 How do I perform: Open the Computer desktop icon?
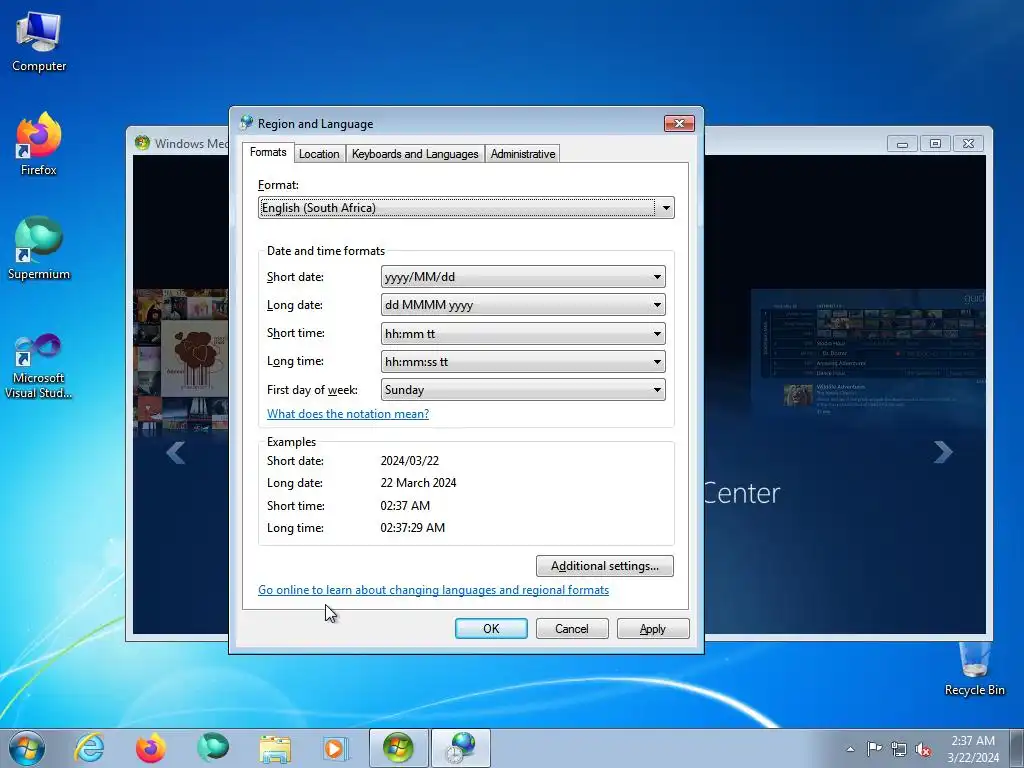tap(39, 42)
